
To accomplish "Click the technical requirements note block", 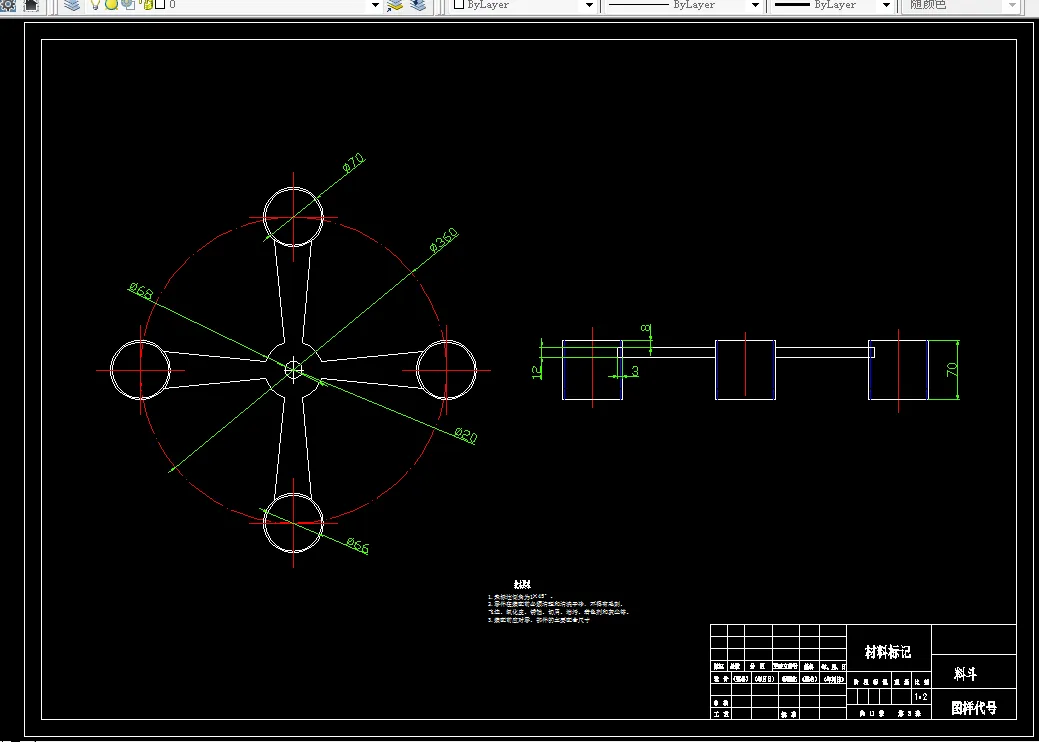I will pyautogui.click(x=557, y=603).
